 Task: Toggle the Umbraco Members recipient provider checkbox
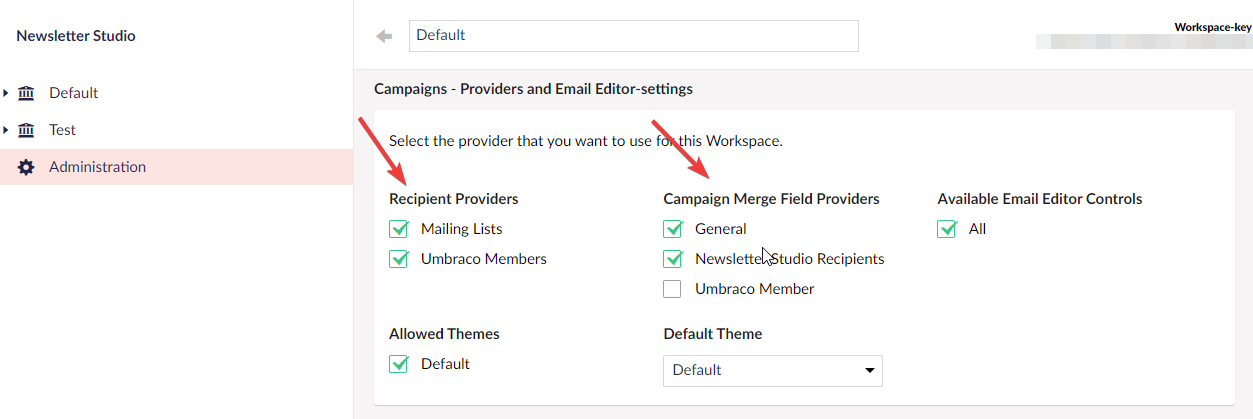tap(399, 259)
